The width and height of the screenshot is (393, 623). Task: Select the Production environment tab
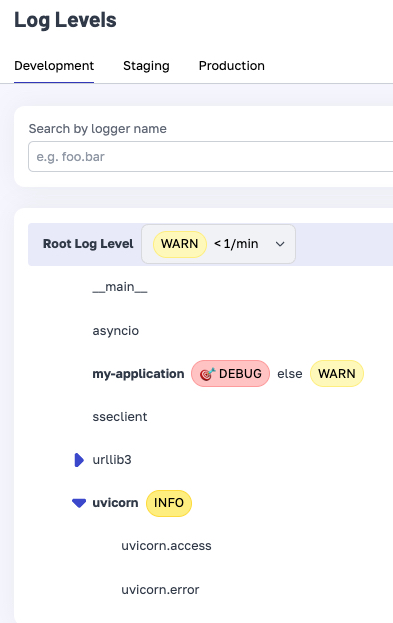[x=232, y=66]
